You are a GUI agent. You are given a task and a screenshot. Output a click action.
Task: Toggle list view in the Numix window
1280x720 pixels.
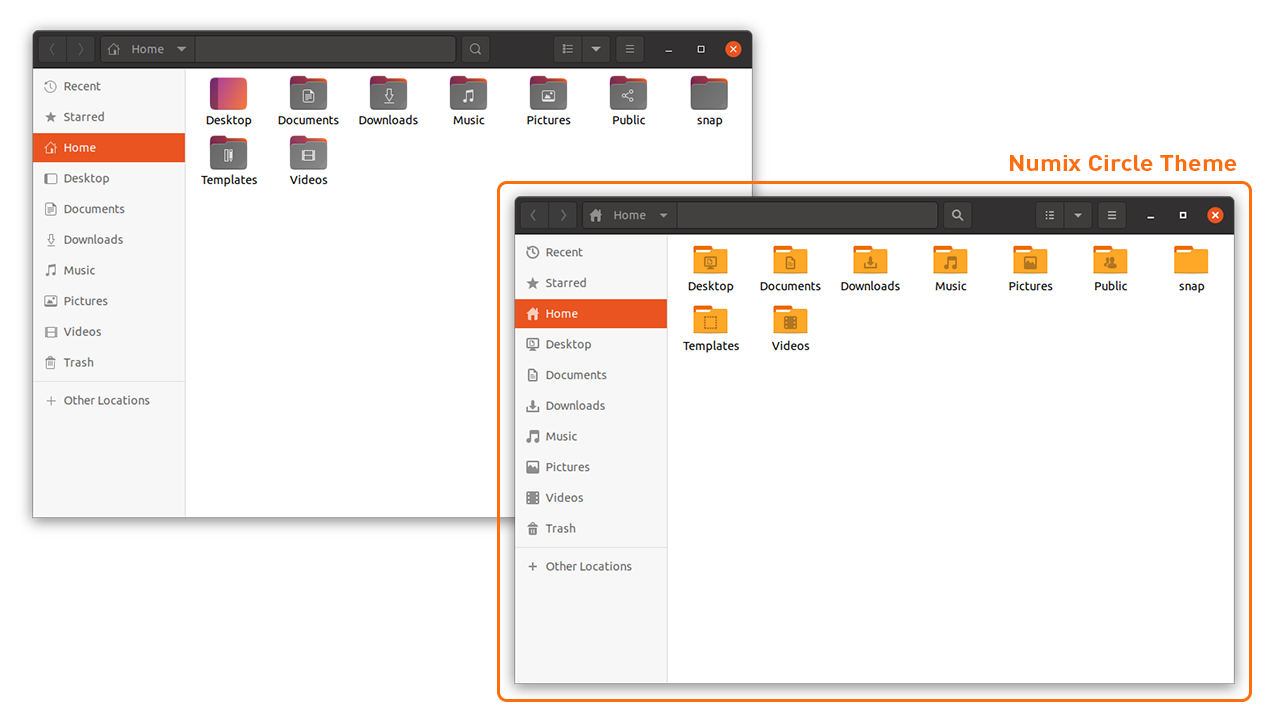(1050, 215)
